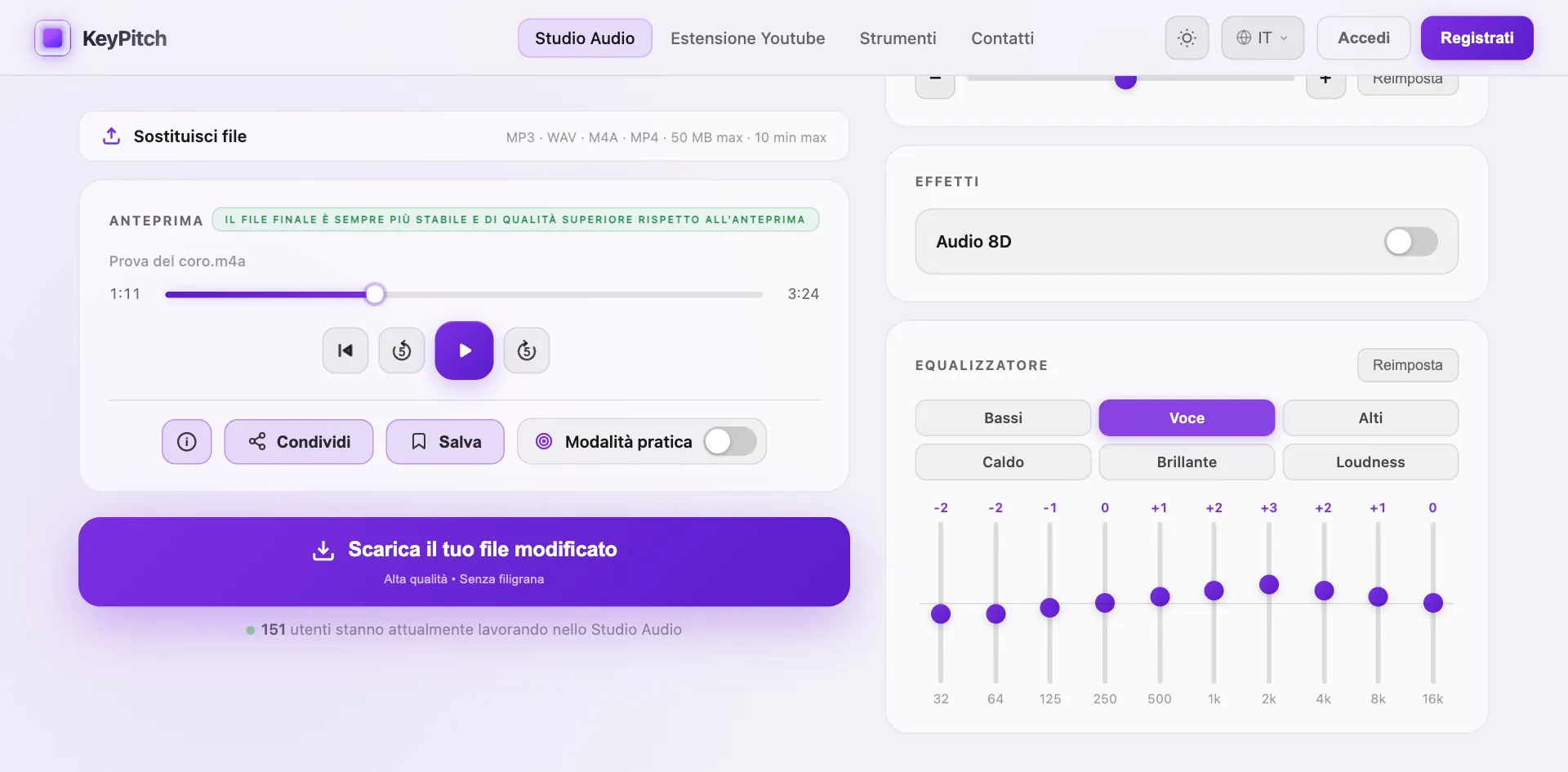Click the playback position slider handle
Viewport: 1568px width, 772px height.
[x=375, y=294]
